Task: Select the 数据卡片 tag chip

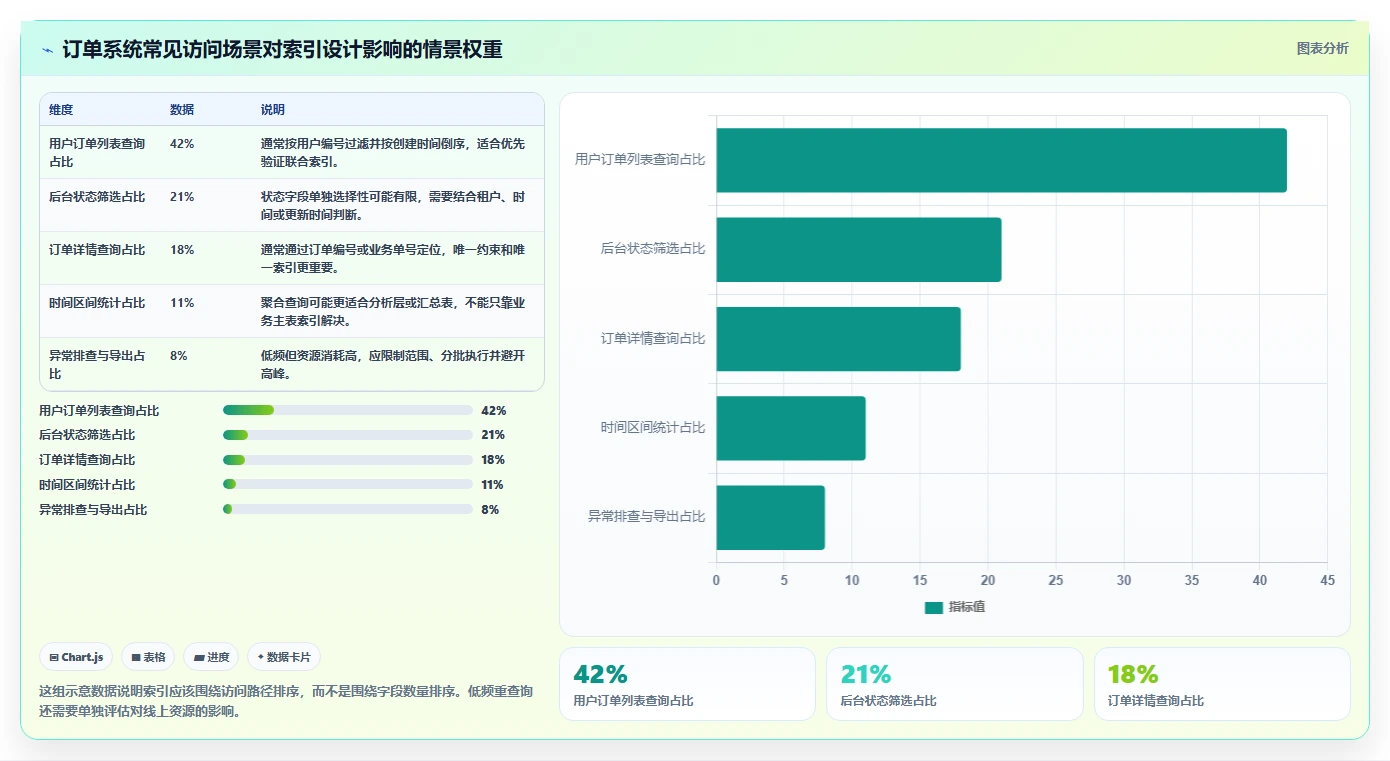Action: [x=284, y=657]
